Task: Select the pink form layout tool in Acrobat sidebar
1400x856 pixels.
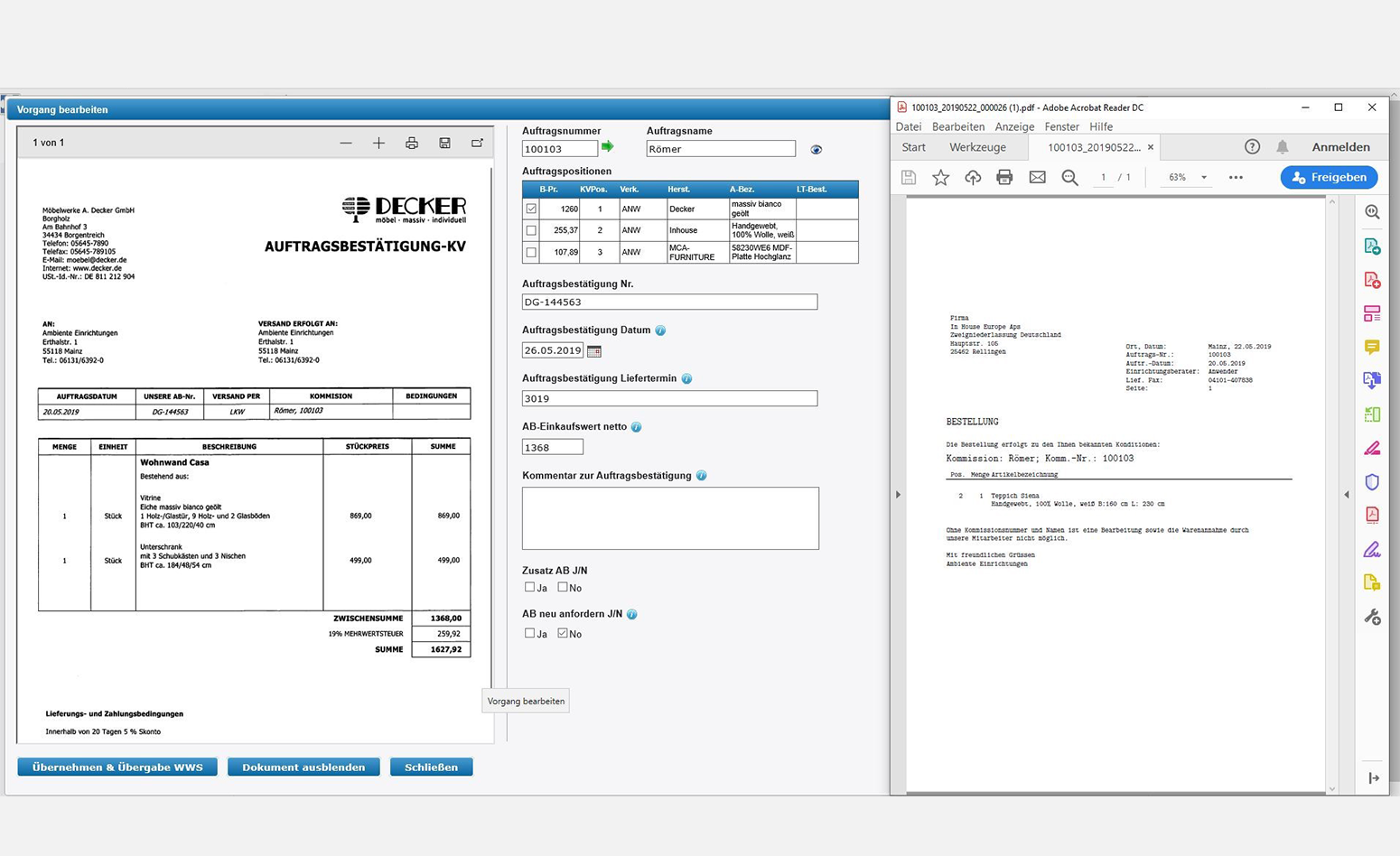Action: click(x=1372, y=314)
